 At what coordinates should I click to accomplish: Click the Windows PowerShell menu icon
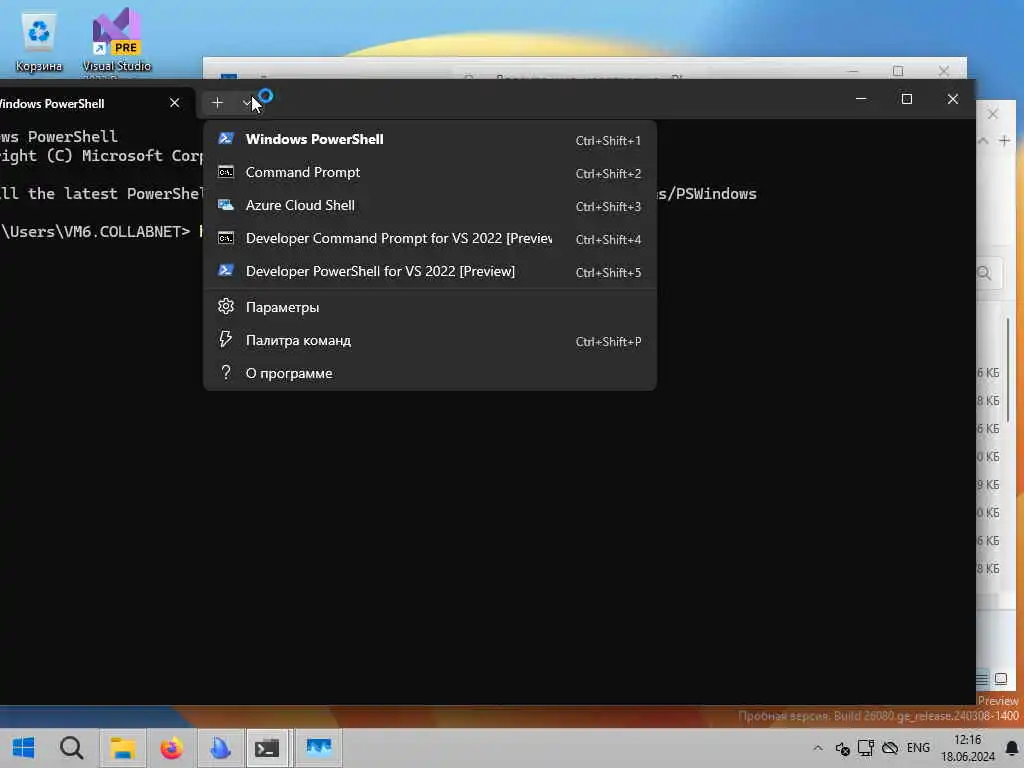226,138
